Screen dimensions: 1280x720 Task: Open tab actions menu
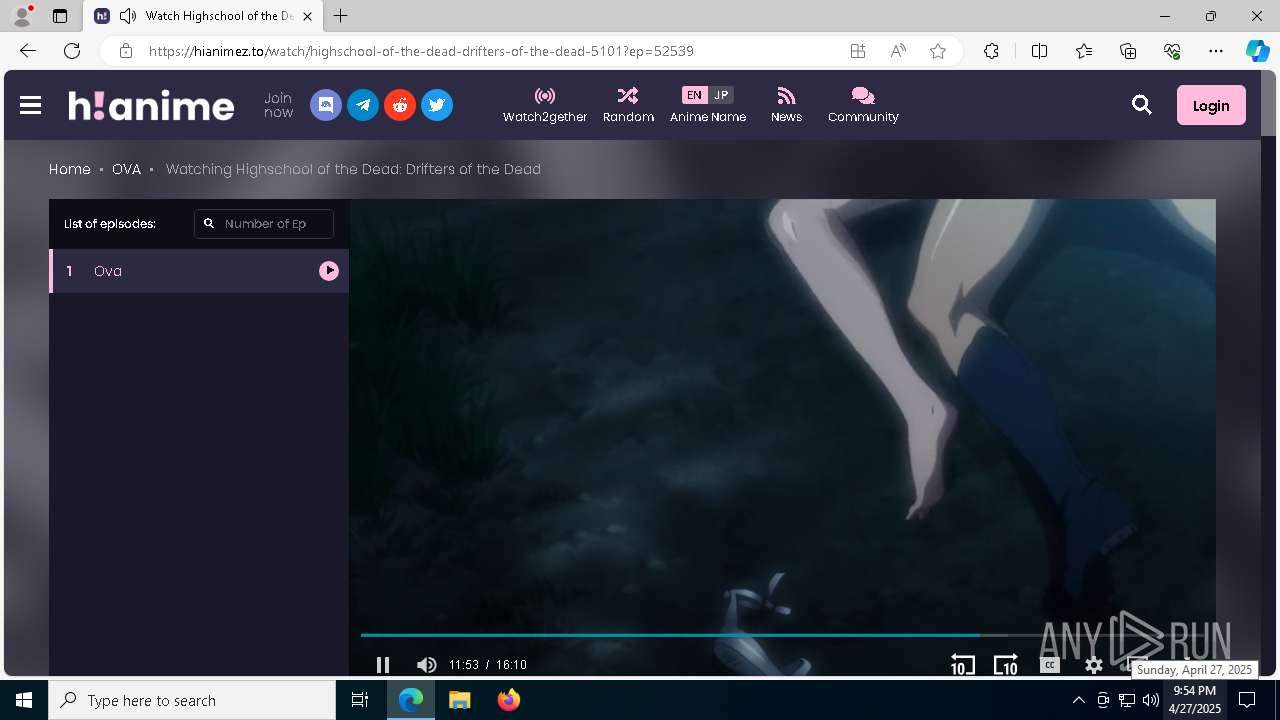pyautogui.click(x=59, y=16)
